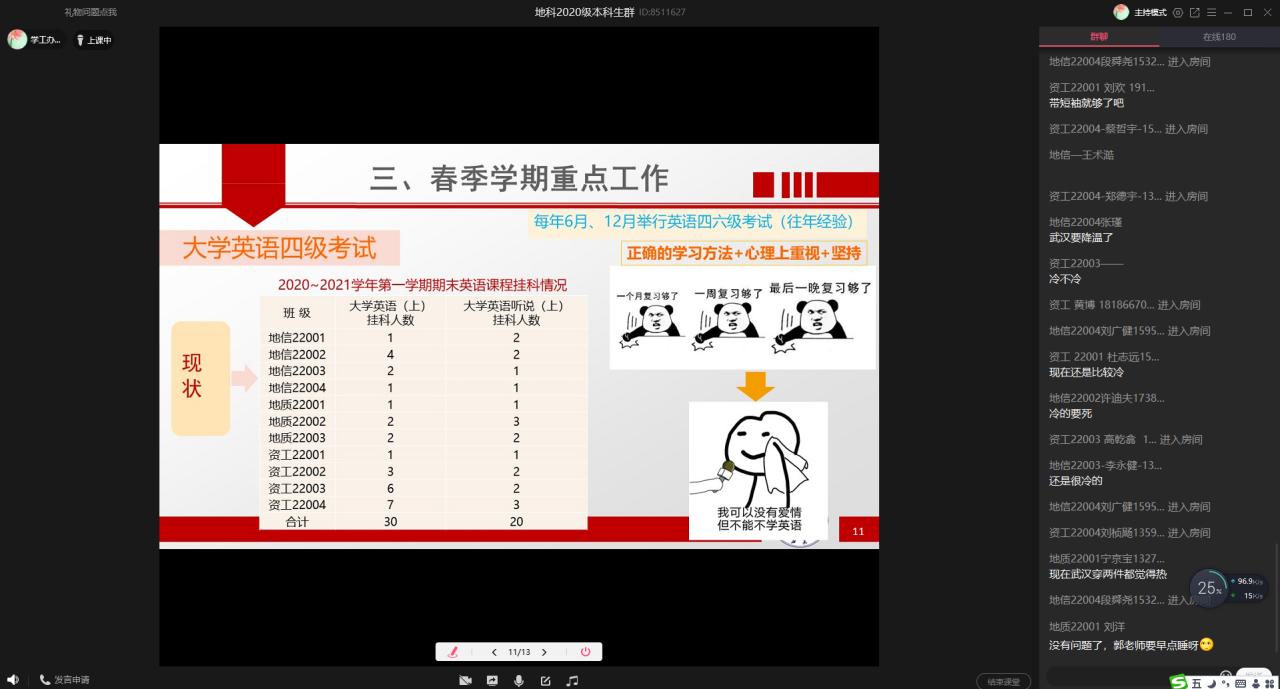Screen dimensions: 1280x689
Task: Advance to the next slide
Action: [x=544, y=652]
